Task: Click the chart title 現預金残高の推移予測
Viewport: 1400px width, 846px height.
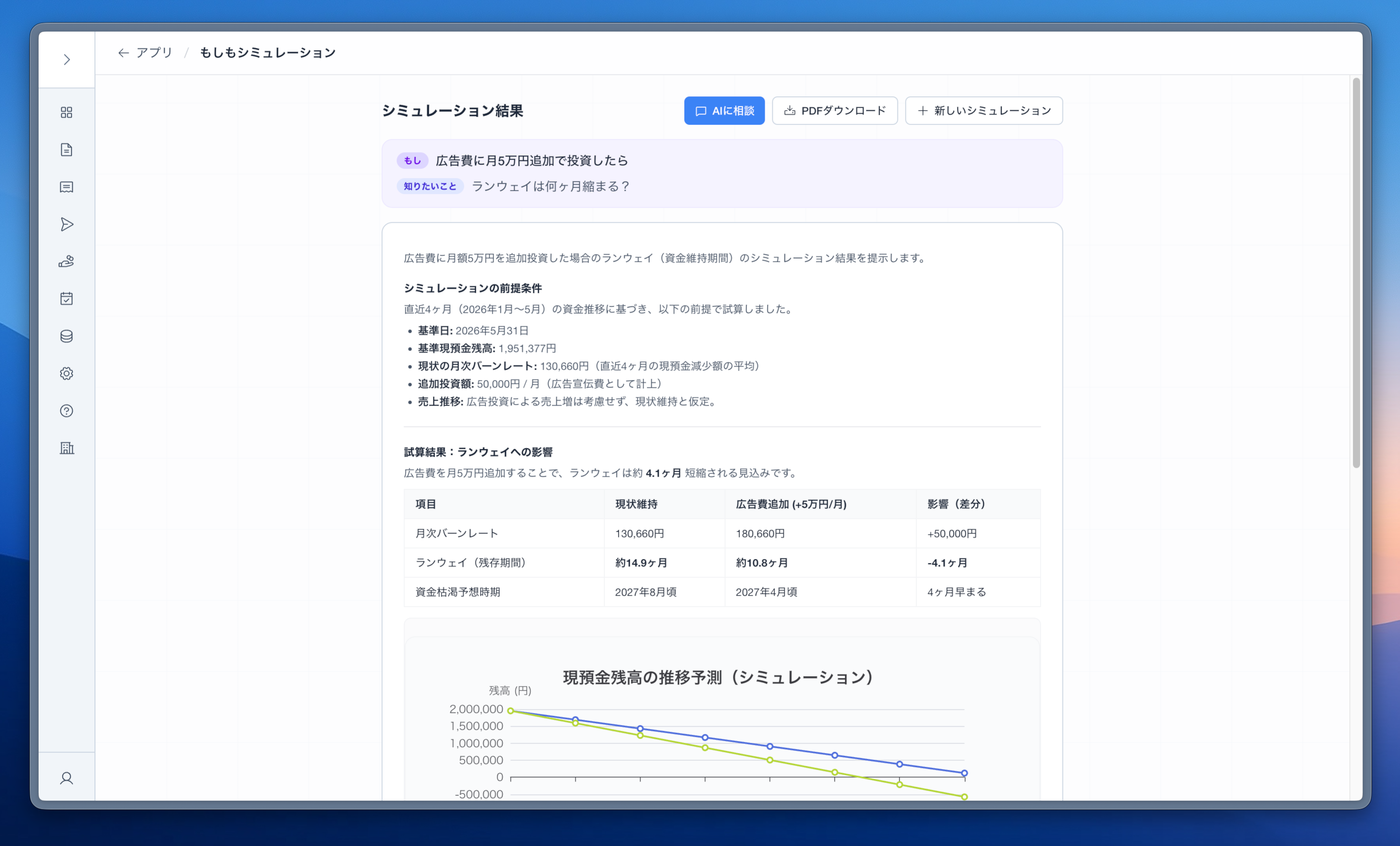Action: coord(718,678)
